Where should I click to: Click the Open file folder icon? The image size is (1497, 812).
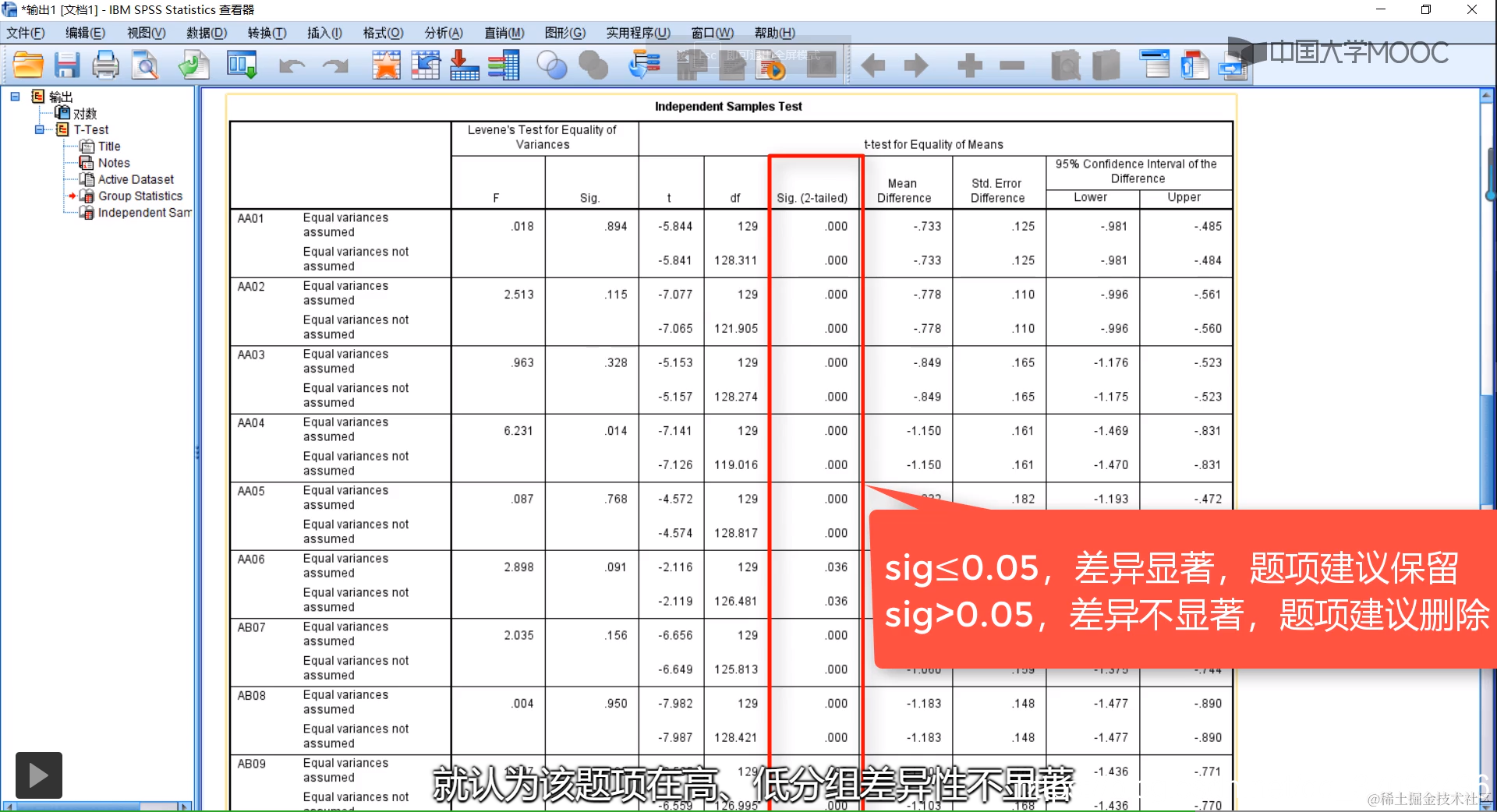[x=28, y=65]
